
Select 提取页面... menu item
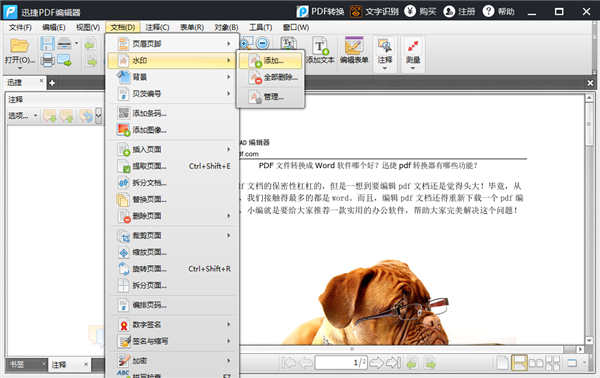(x=171, y=166)
